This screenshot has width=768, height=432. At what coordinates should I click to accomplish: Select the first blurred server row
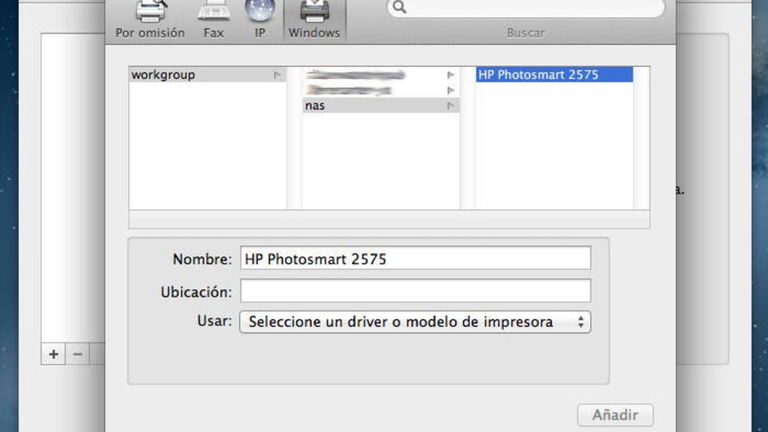click(381, 75)
